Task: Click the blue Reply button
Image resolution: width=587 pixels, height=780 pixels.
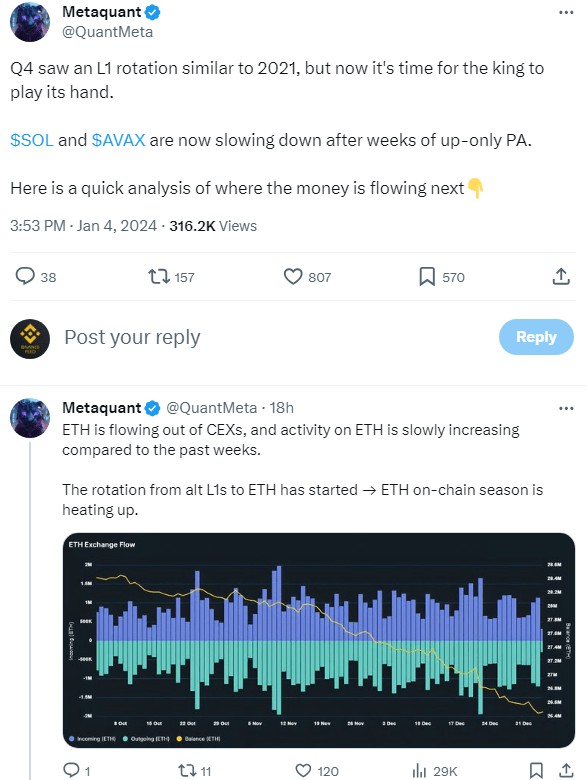Action: (x=536, y=337)
